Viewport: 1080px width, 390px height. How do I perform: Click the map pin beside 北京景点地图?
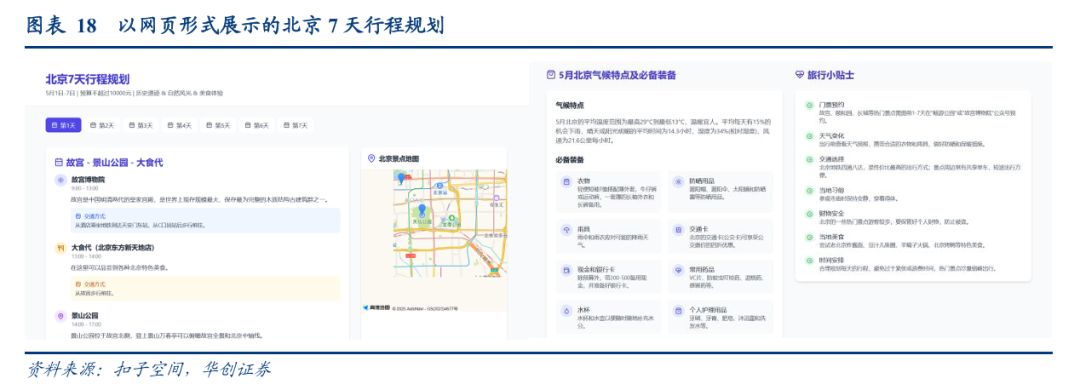372,158
